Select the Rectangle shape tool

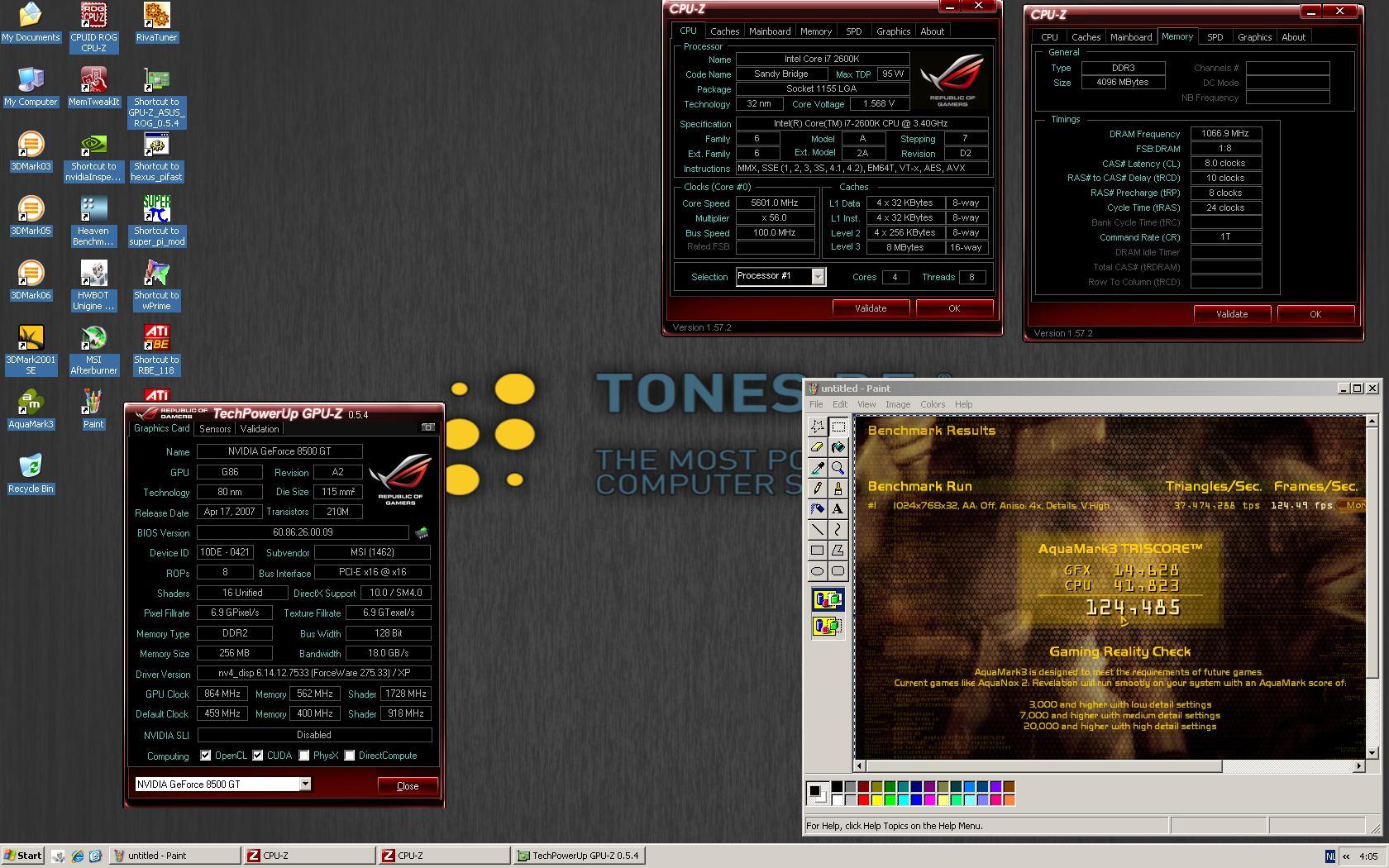(x=817, y=551)
